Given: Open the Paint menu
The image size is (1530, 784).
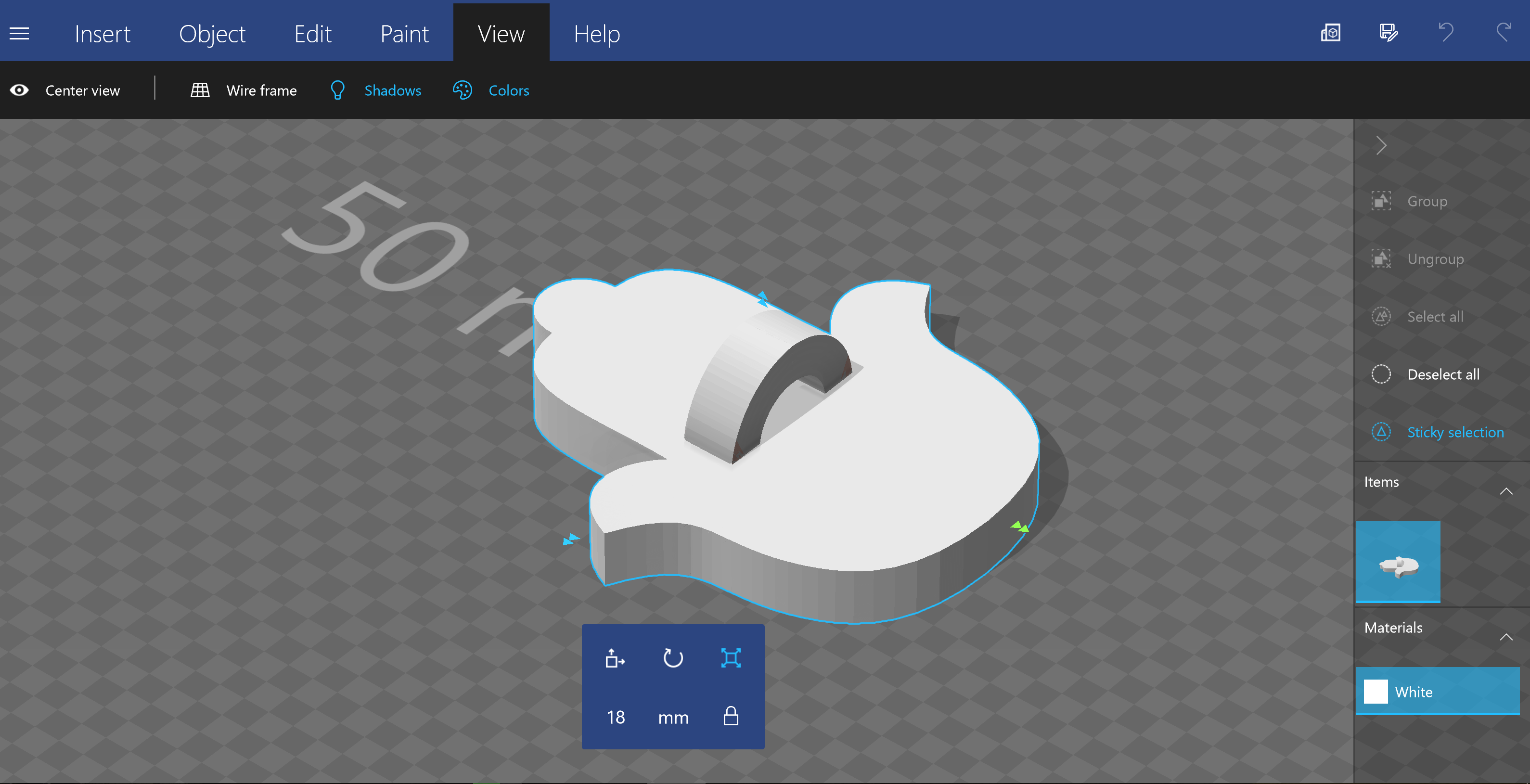Looking at the screenshot, I should 404,34.
